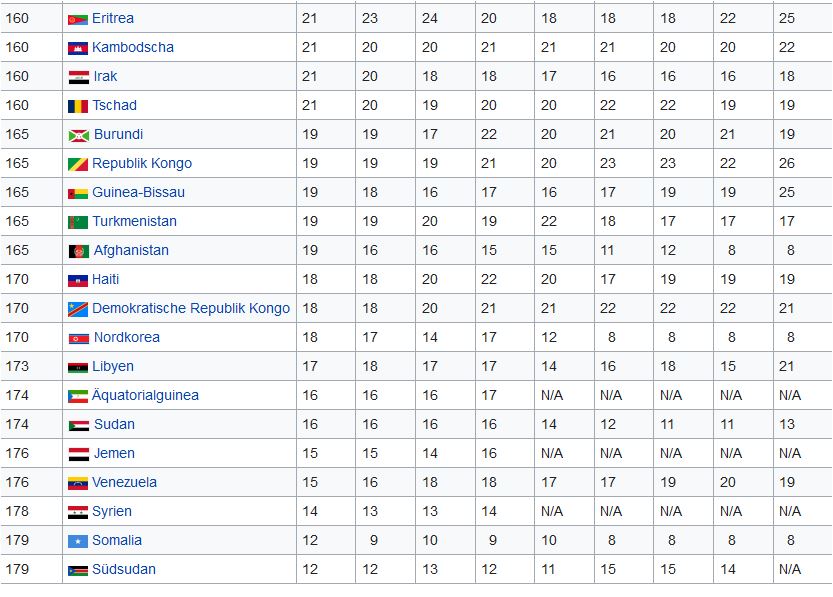833x597 pixels.
Task: Open the Äquatorialguinea link
Action: [x=146, y=395]
